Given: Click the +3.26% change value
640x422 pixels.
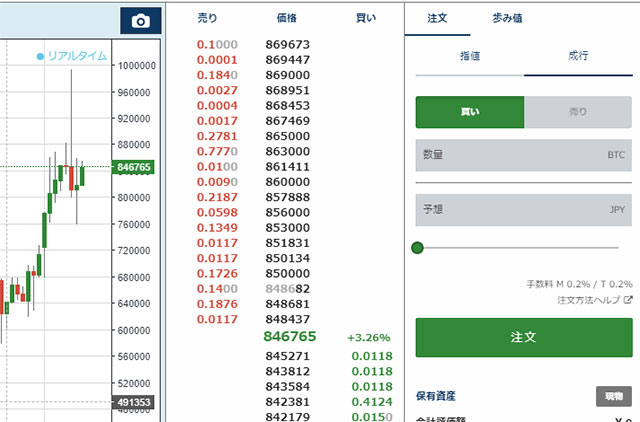Looking at the screenshot, I should coord(369,338).
